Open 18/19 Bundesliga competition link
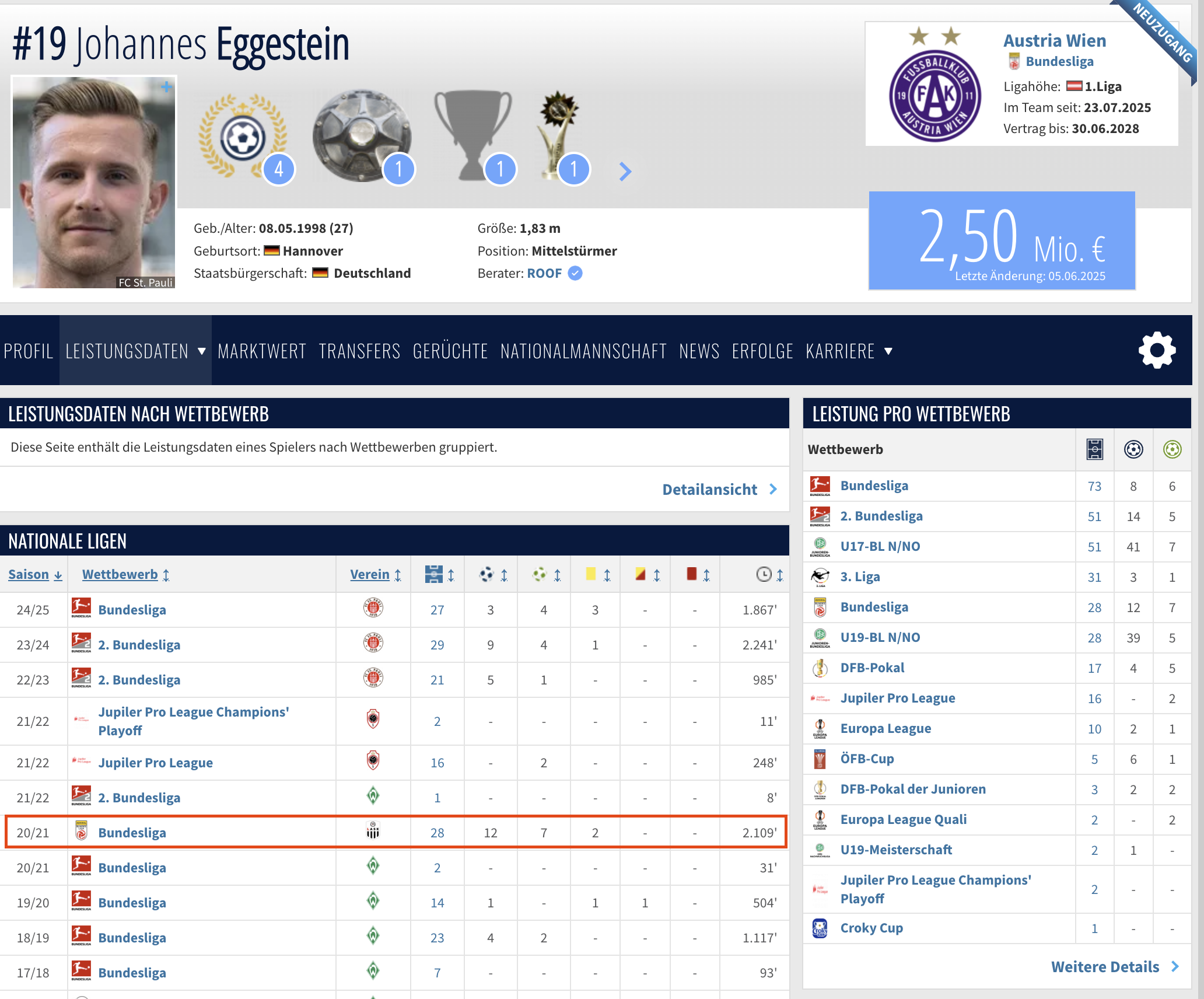This screenshot has height=999, width=1204. (132, 938)
